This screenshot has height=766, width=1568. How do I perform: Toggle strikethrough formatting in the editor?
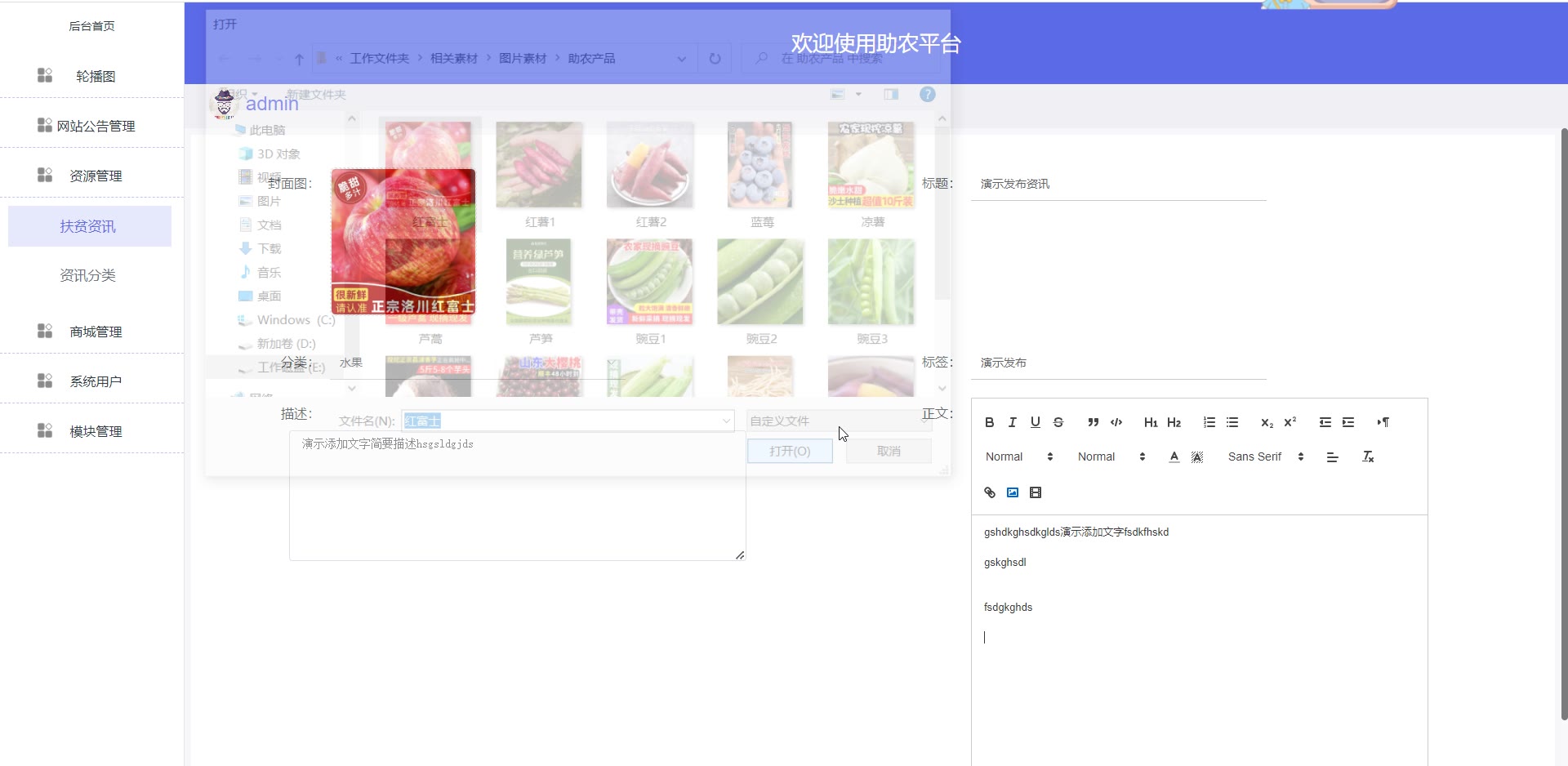[x=1058, y=422]
